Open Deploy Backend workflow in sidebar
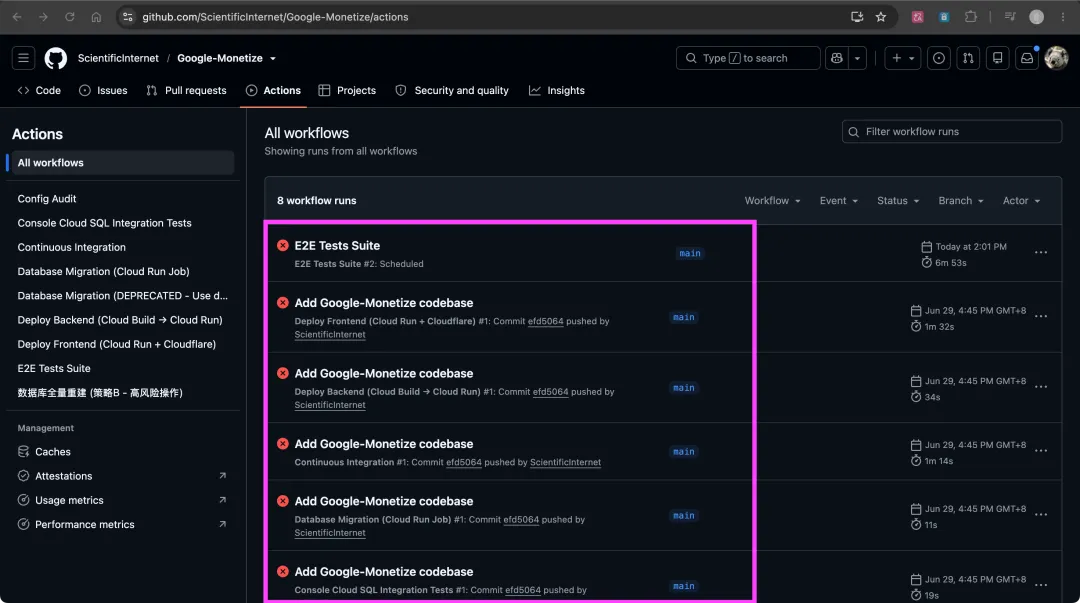 pos(120,320)
